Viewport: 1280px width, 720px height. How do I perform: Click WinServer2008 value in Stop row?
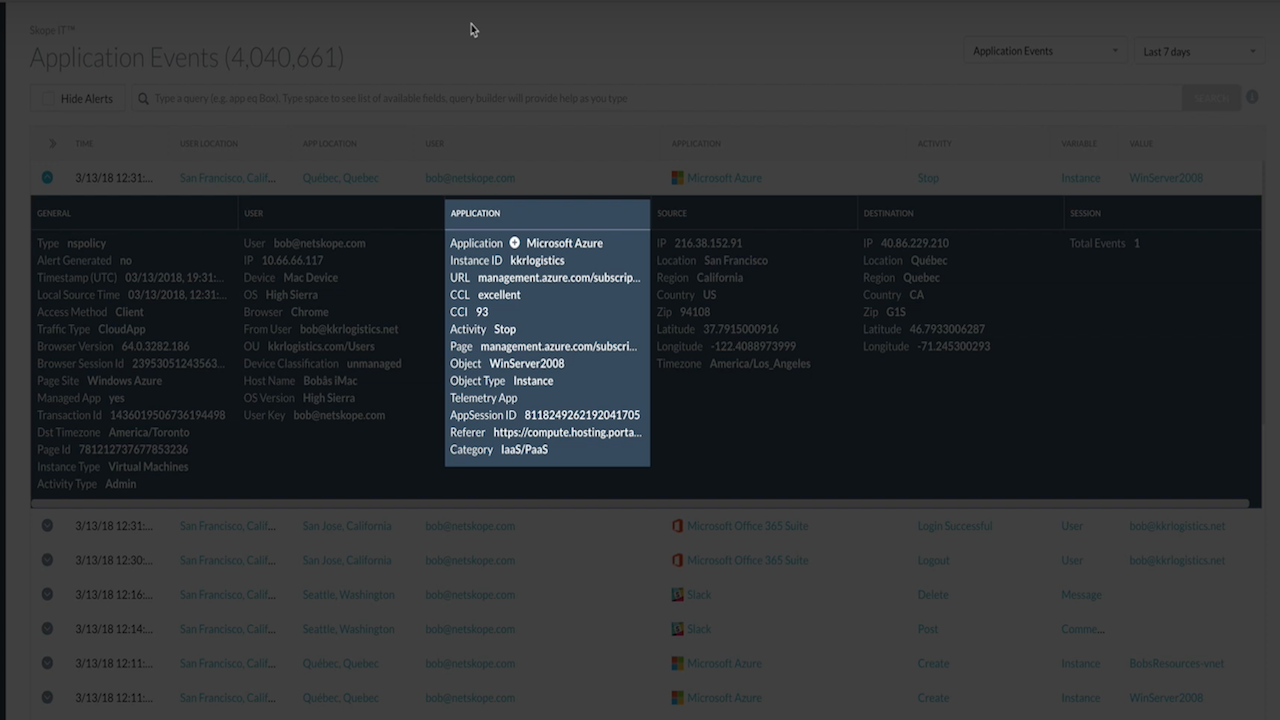[1166, 178]
